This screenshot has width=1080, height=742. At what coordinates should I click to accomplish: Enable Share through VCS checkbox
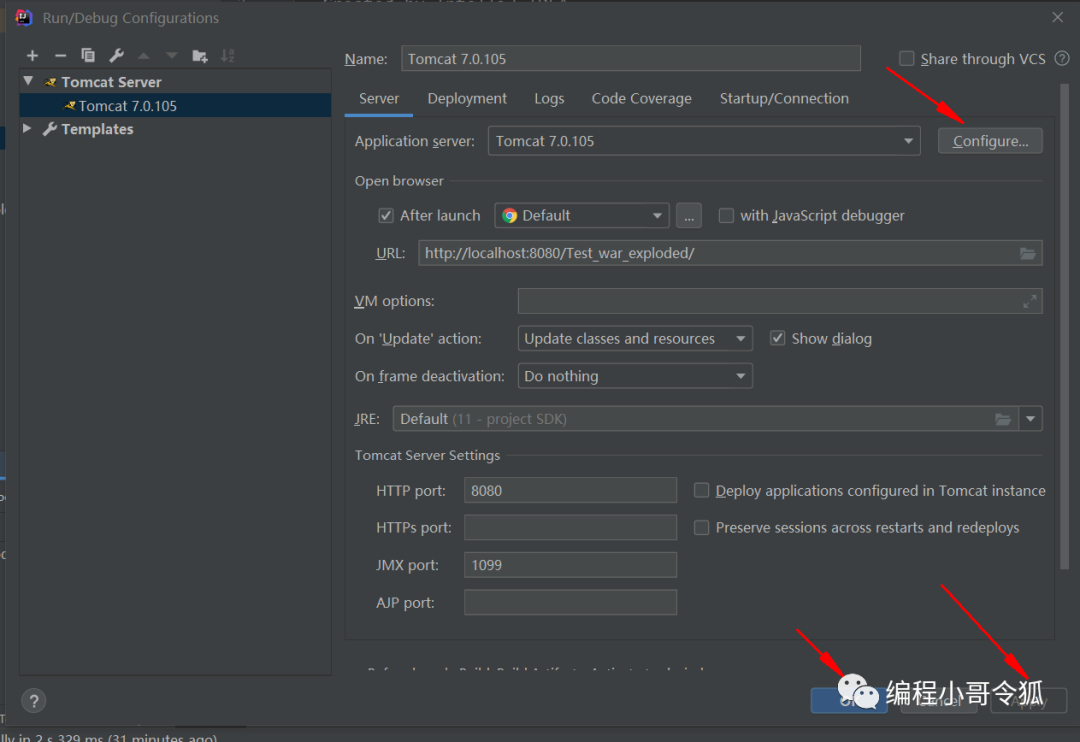[x=906, y=59]
